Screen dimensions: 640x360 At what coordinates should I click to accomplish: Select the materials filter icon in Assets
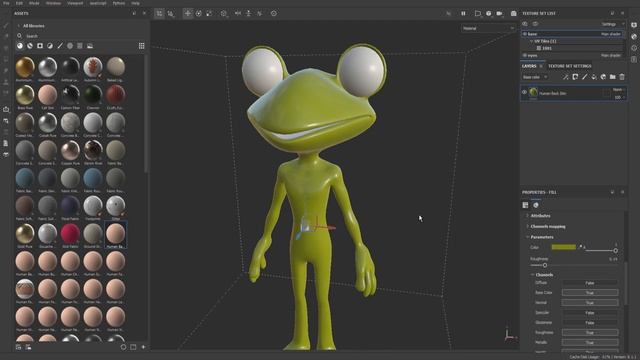click(20, 46)
